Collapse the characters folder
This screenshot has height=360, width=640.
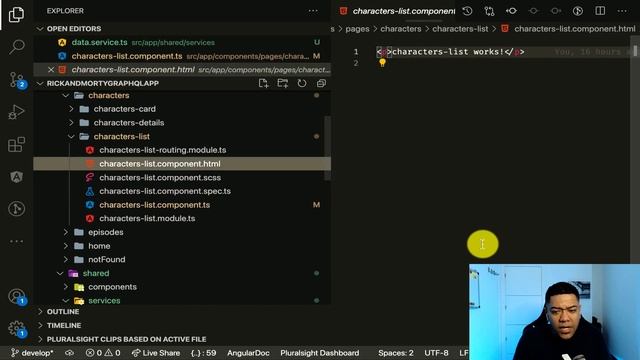coord(66,96)
